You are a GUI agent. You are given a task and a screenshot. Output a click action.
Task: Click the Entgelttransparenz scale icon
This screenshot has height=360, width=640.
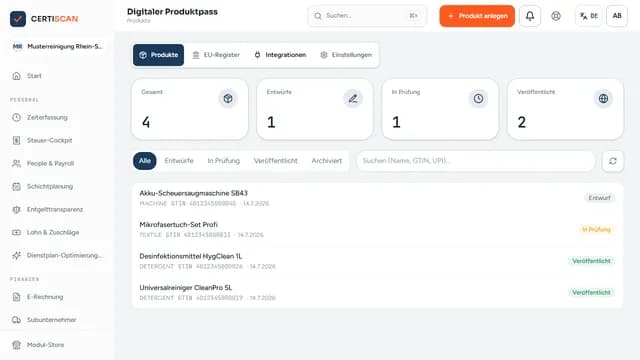coord(16,209)
